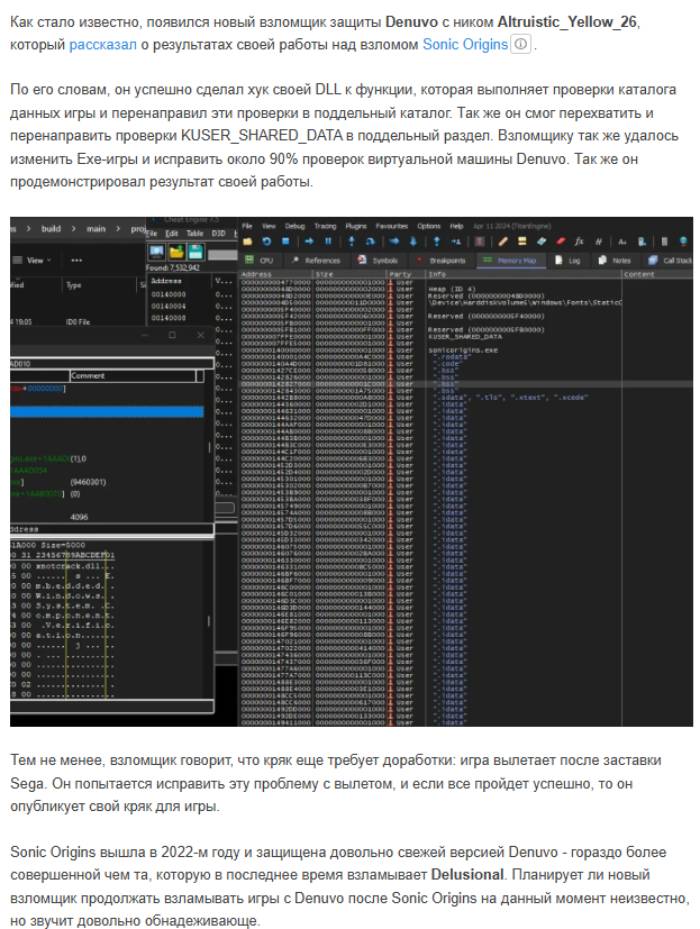Click the Size column header in memory map
Image resolution: width=700 pixels, height=929 pixels.
pos(350,274)
